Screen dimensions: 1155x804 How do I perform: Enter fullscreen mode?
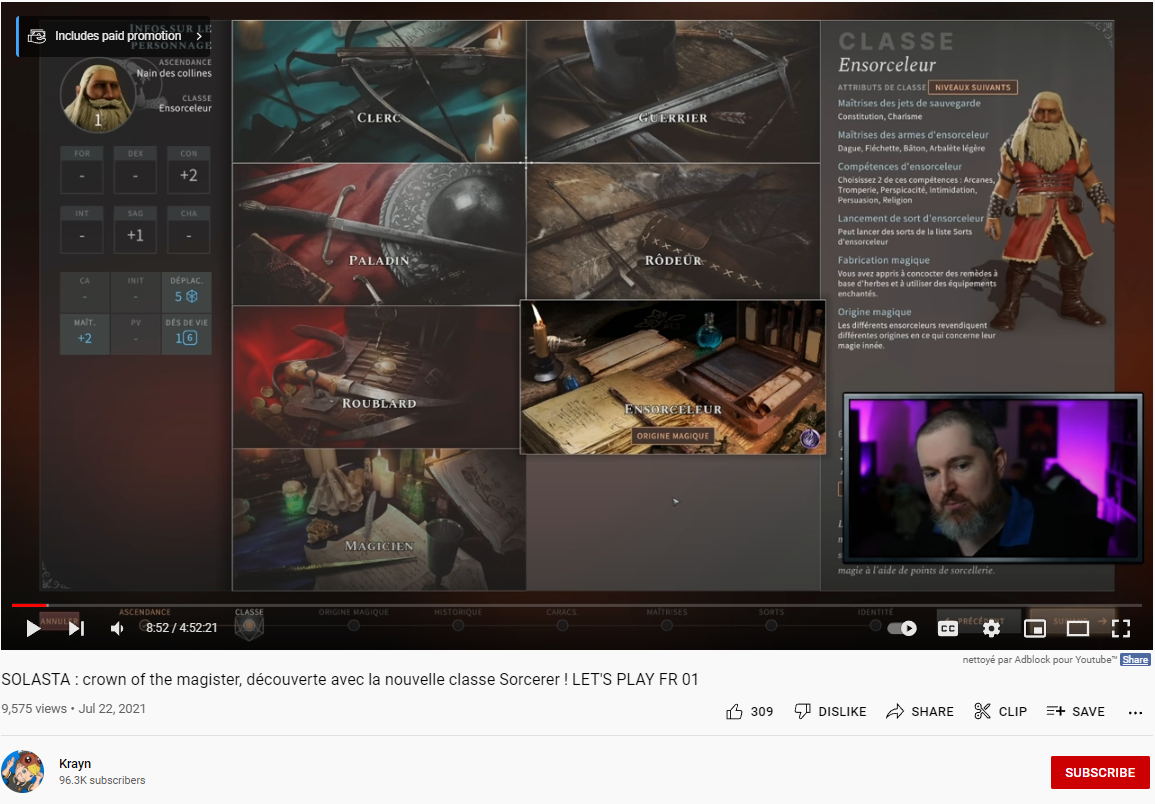point(1121,628)
